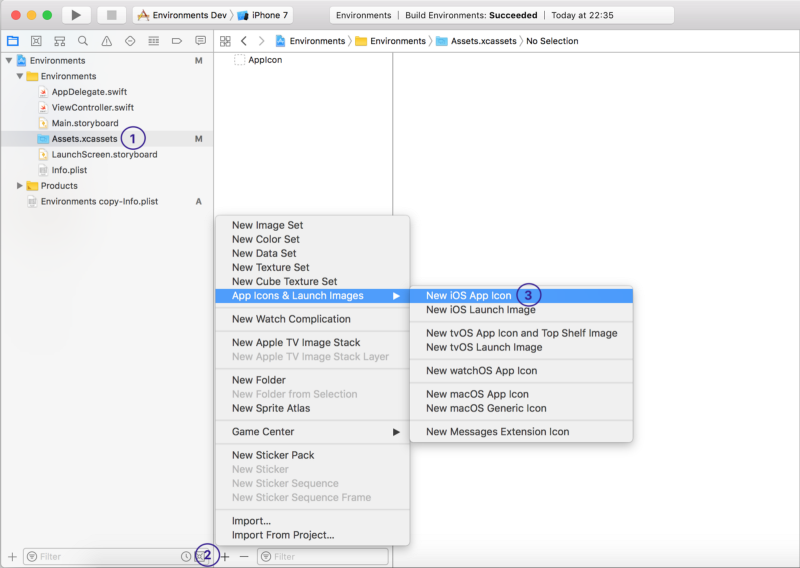The image size is (800, 568).
Task: Choose New Watch Complication
Action: (312, 319)
